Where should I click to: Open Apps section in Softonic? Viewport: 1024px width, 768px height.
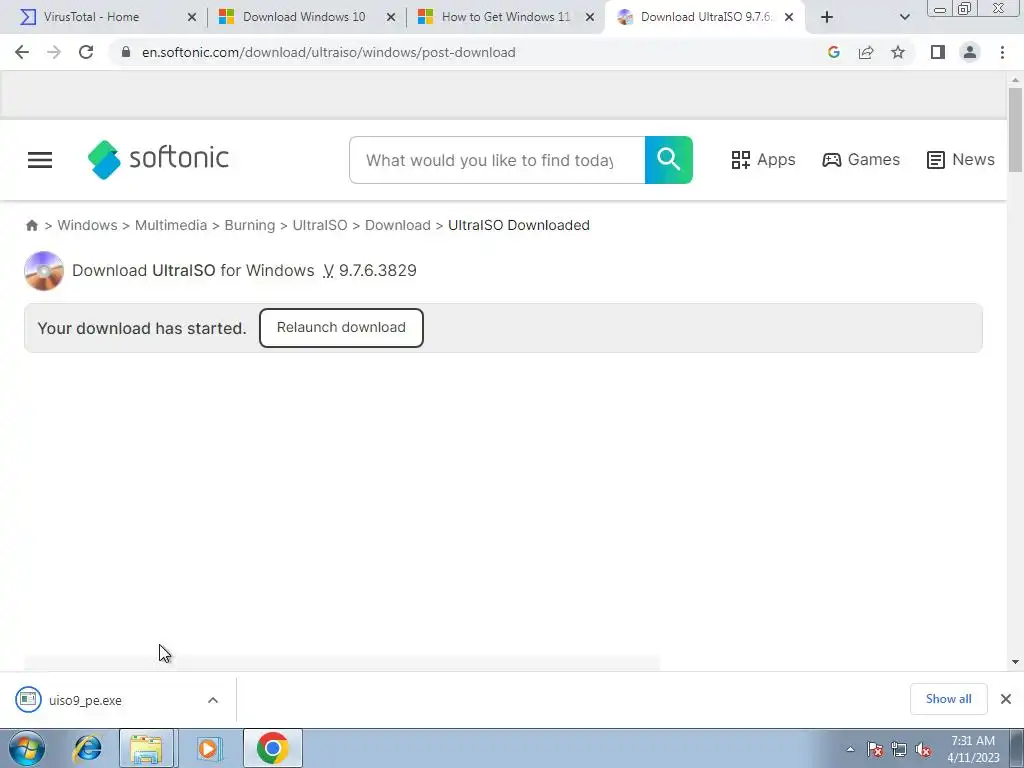click(763, 159)
